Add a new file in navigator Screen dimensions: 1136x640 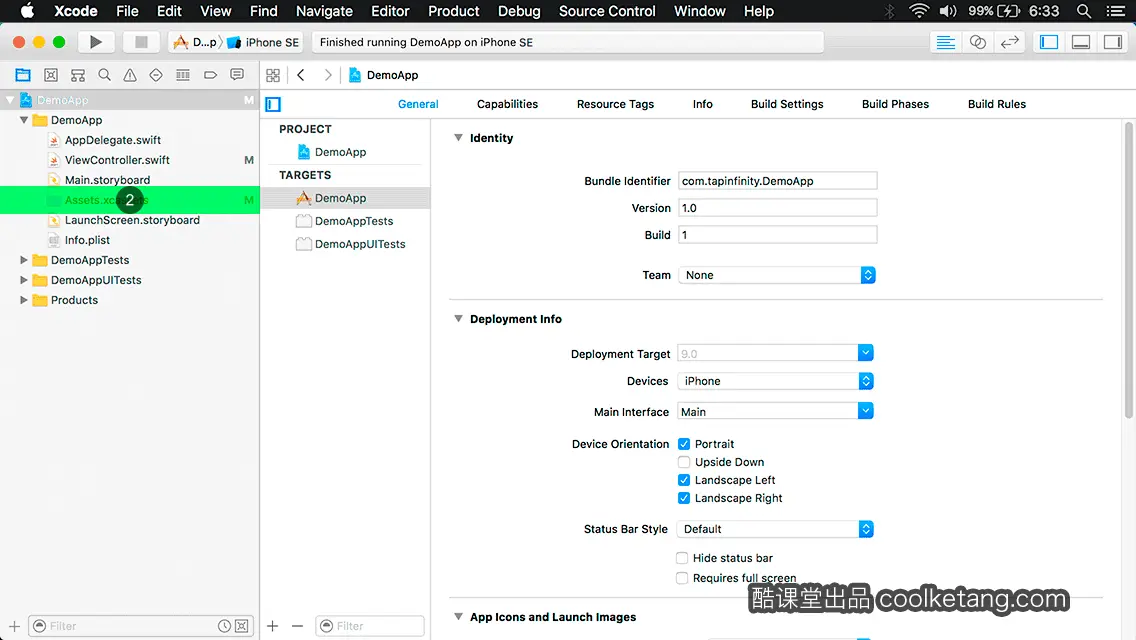[x=14, y=626]
